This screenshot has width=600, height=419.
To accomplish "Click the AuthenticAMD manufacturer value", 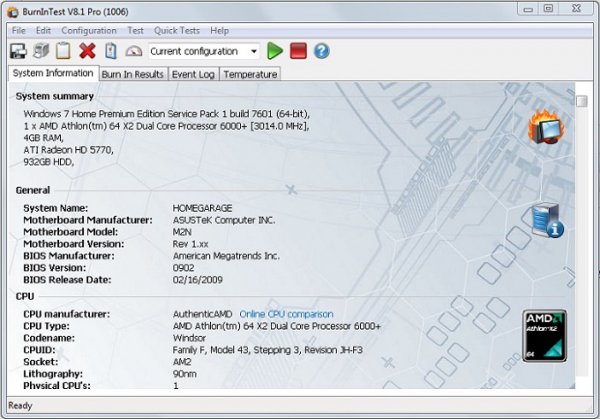I will (x=202, y=314).
